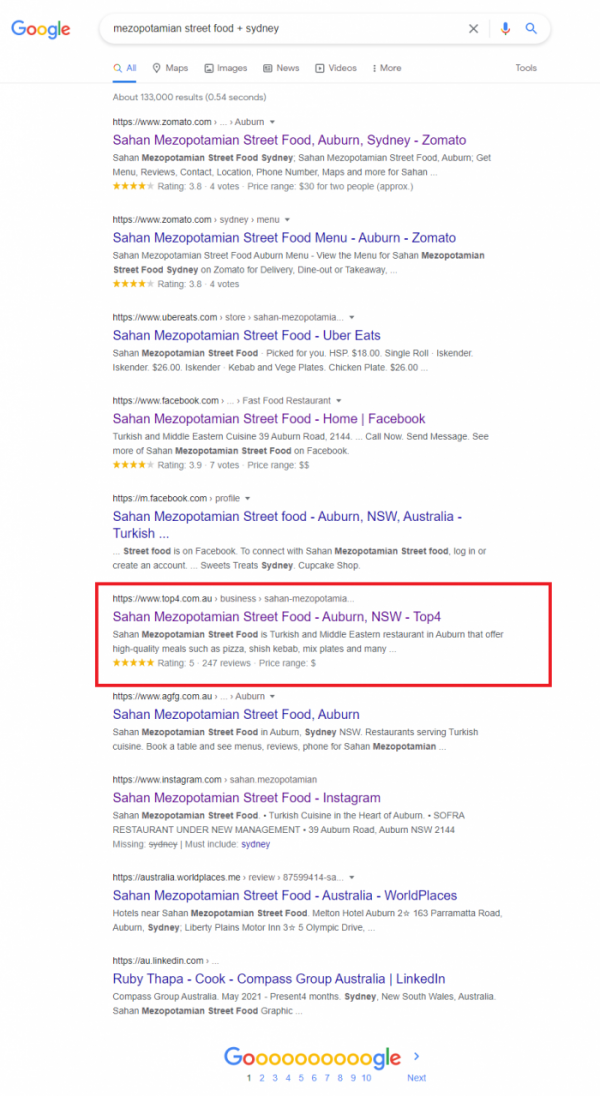Open the News results tab

(x=281, y=68)
